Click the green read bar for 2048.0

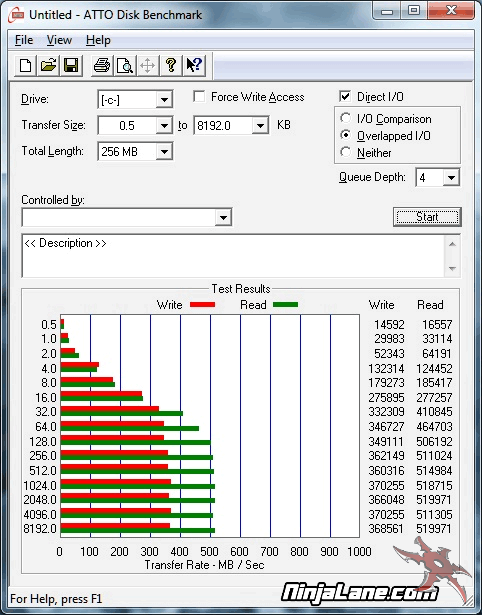(138, 501)
